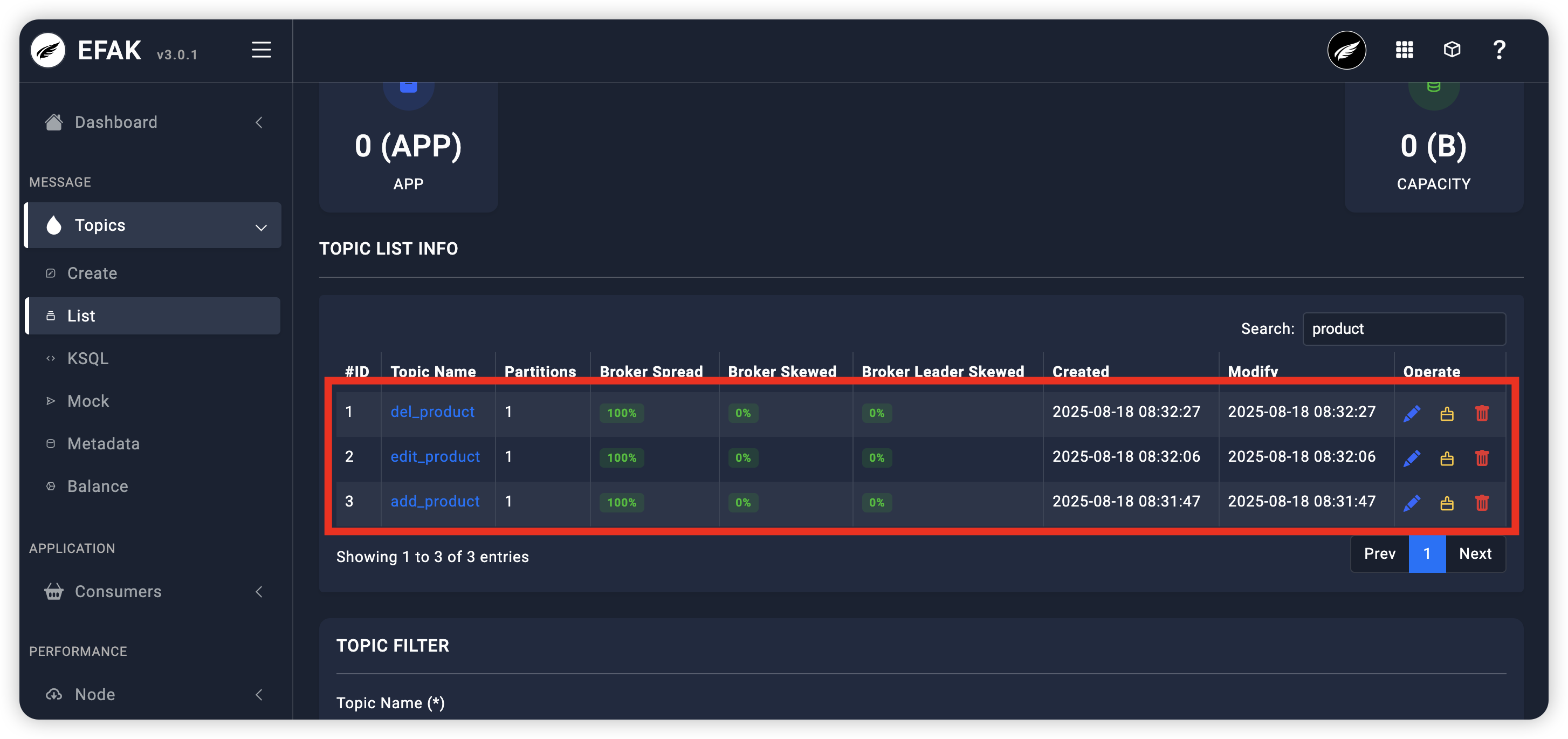Delete add_product topic trash icon
Image resolution: width=1568 pixels, height=739 pixels.
click(x=1482, y=503)
